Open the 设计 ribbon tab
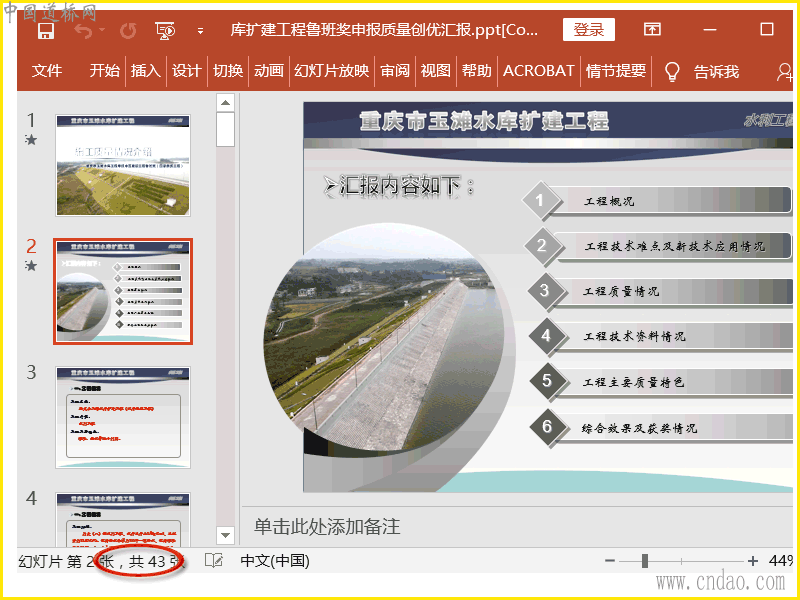Viewport: 800px width, 600px height. pos(186,71)
